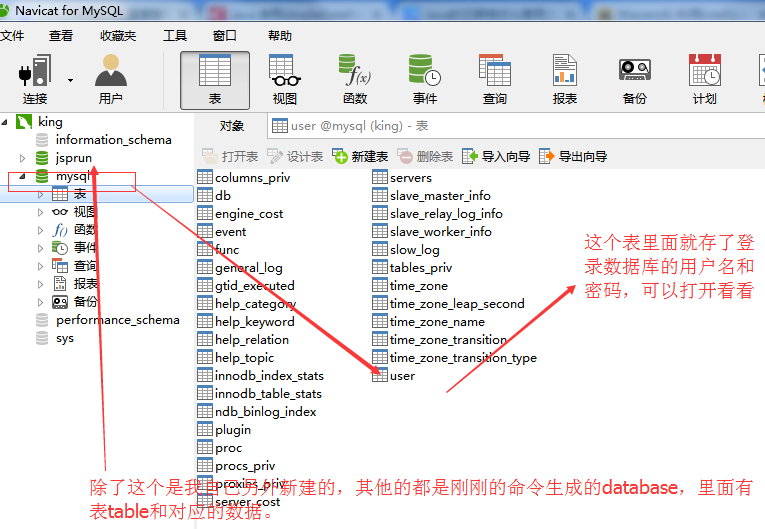The width and height of the screenshot is (765, 529).
Task: Open the 窗口 menu
Action: pos(224,36)
